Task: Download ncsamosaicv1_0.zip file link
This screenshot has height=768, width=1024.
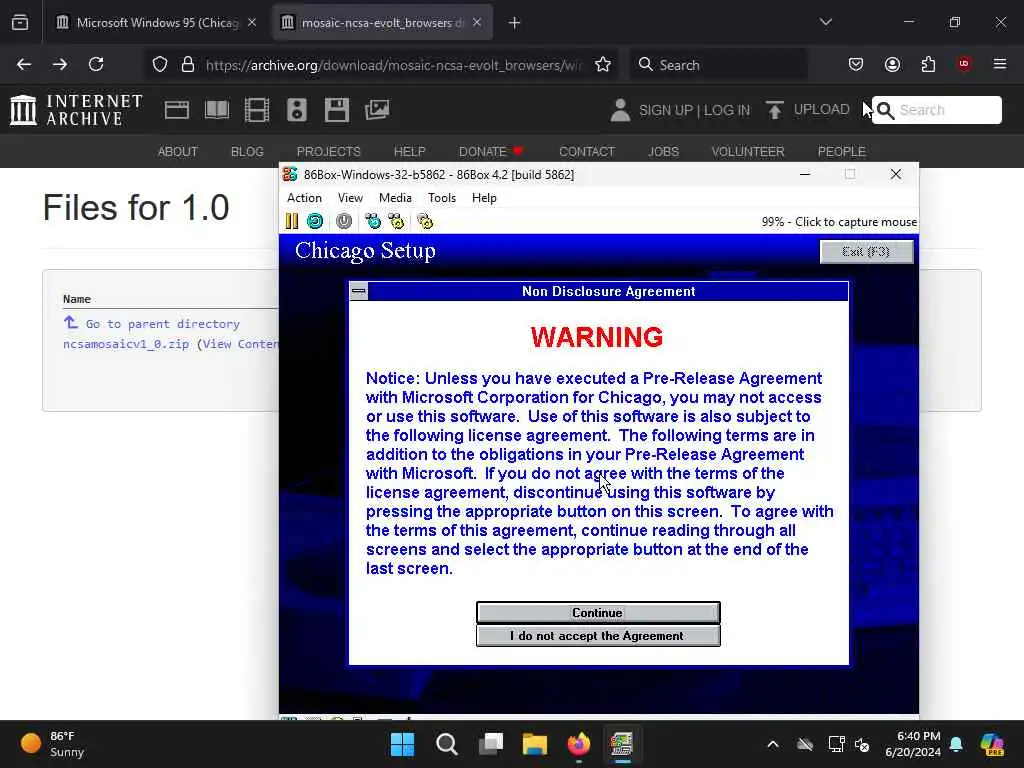Action: (x=126, y=344)
